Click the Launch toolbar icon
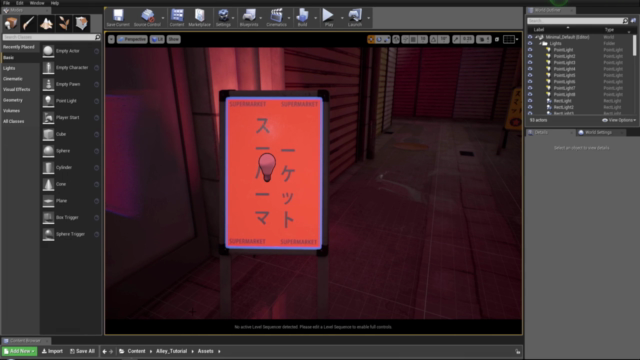 pyautogui.click(x=355, y=18)
